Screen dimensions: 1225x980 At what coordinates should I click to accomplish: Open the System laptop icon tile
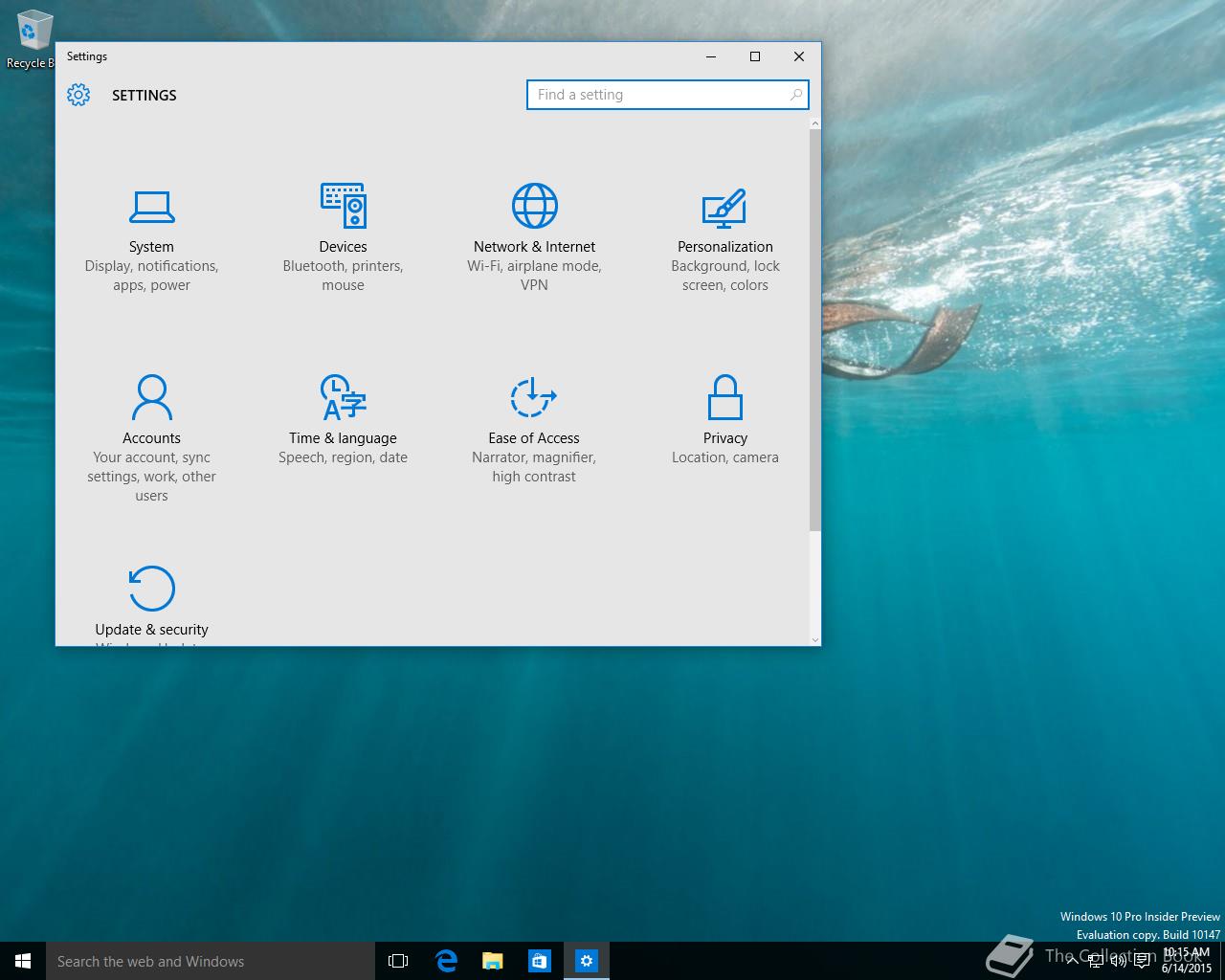tap(151, 206)
